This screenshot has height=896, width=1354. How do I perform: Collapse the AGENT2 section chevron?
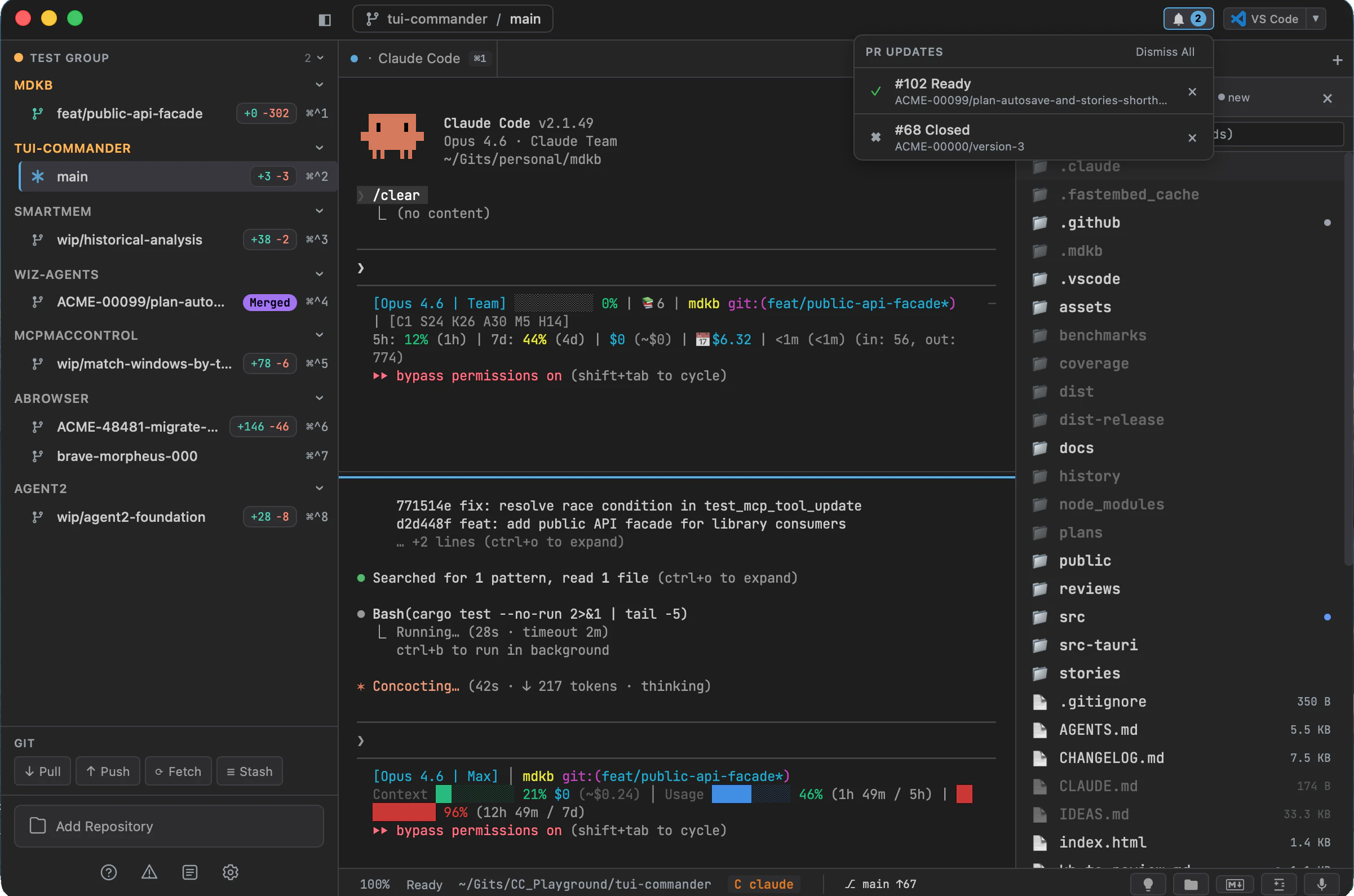[x=320, y=488]
